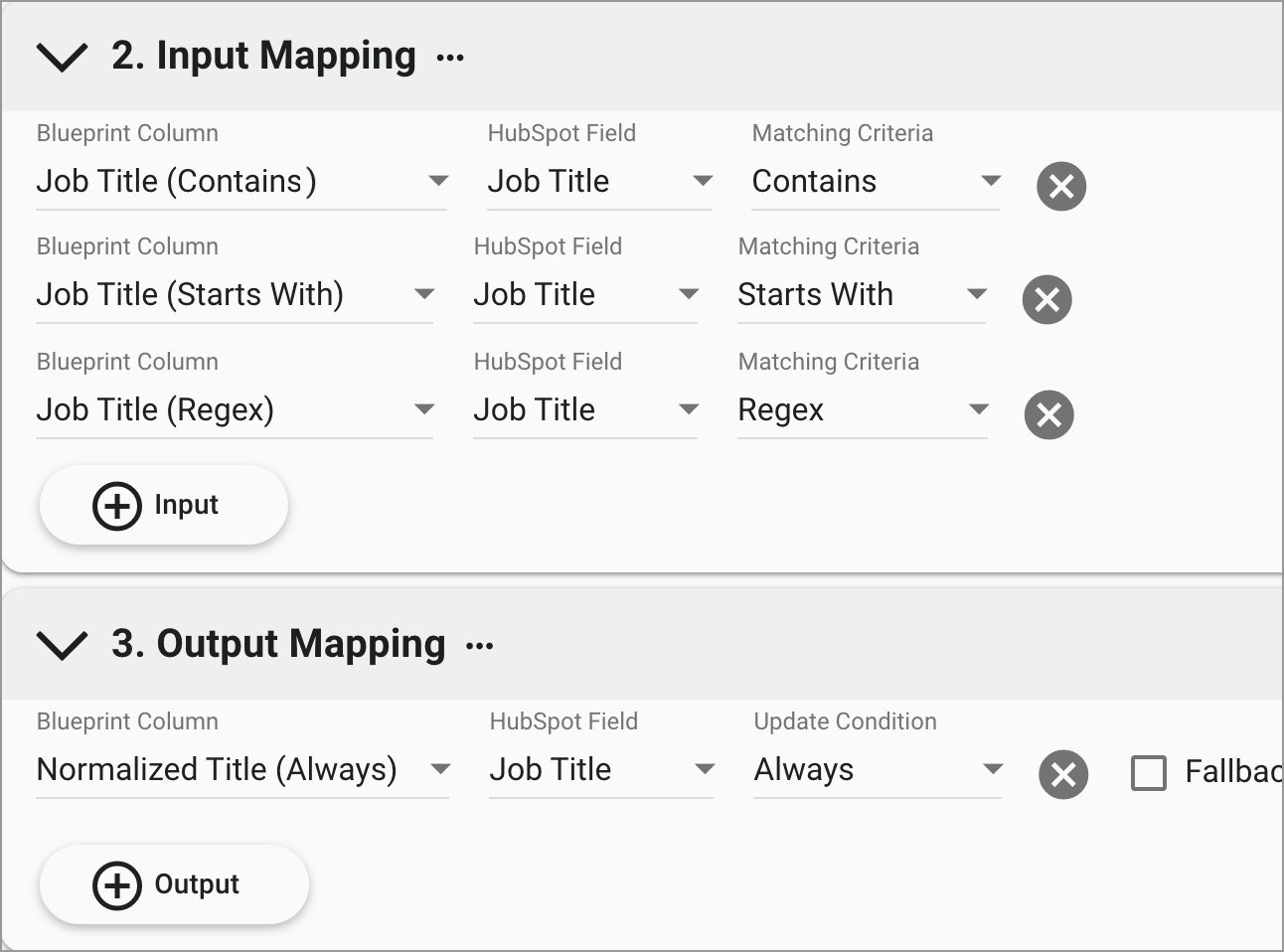This screenshot has height=952, width=1284.
Task: Open HubSpot Field dropdown in output row
Action: point(601,770)
